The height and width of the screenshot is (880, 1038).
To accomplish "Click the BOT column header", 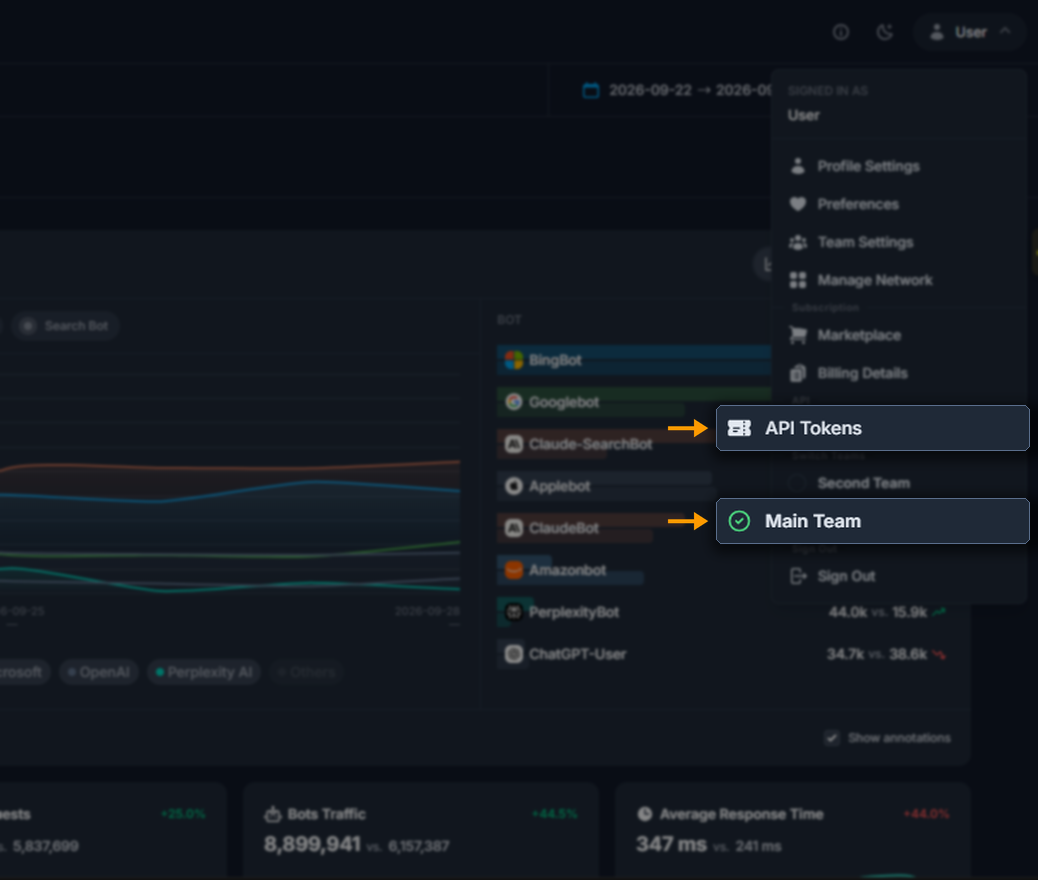I will pyautogui.click(x=509, y=320).
